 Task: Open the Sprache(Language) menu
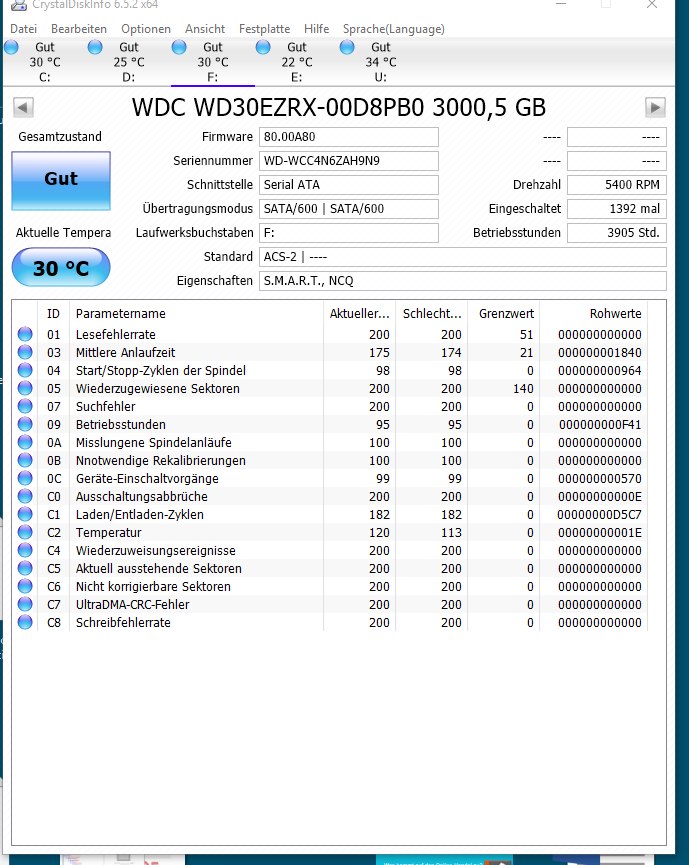pos(393,29)
